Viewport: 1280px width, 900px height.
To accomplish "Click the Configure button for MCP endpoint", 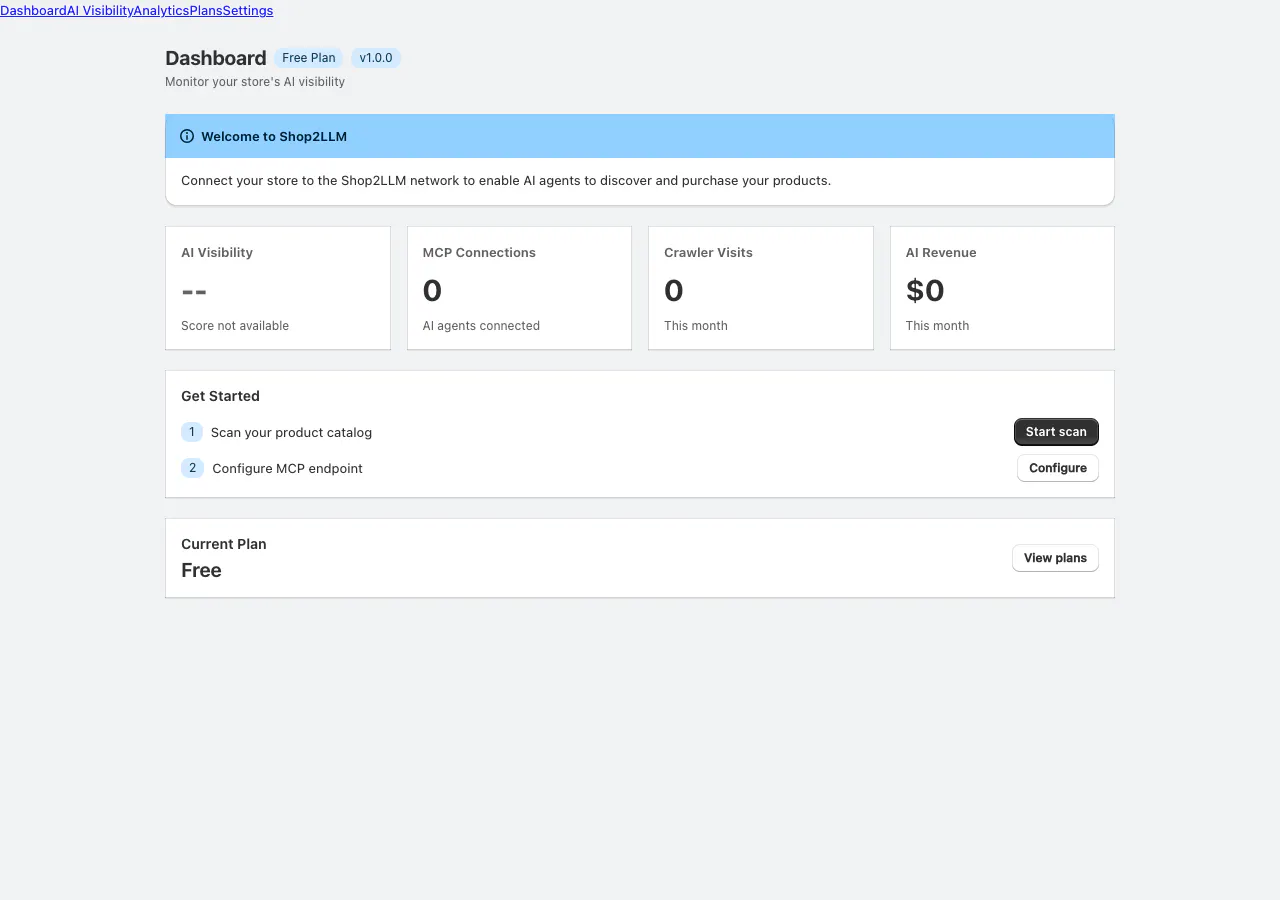I will 1058,468.
